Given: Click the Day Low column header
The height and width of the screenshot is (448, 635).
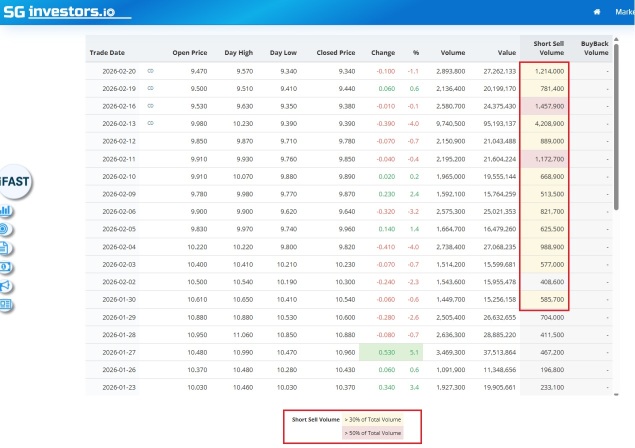Looking at the screenshot, I should (283, 53).
